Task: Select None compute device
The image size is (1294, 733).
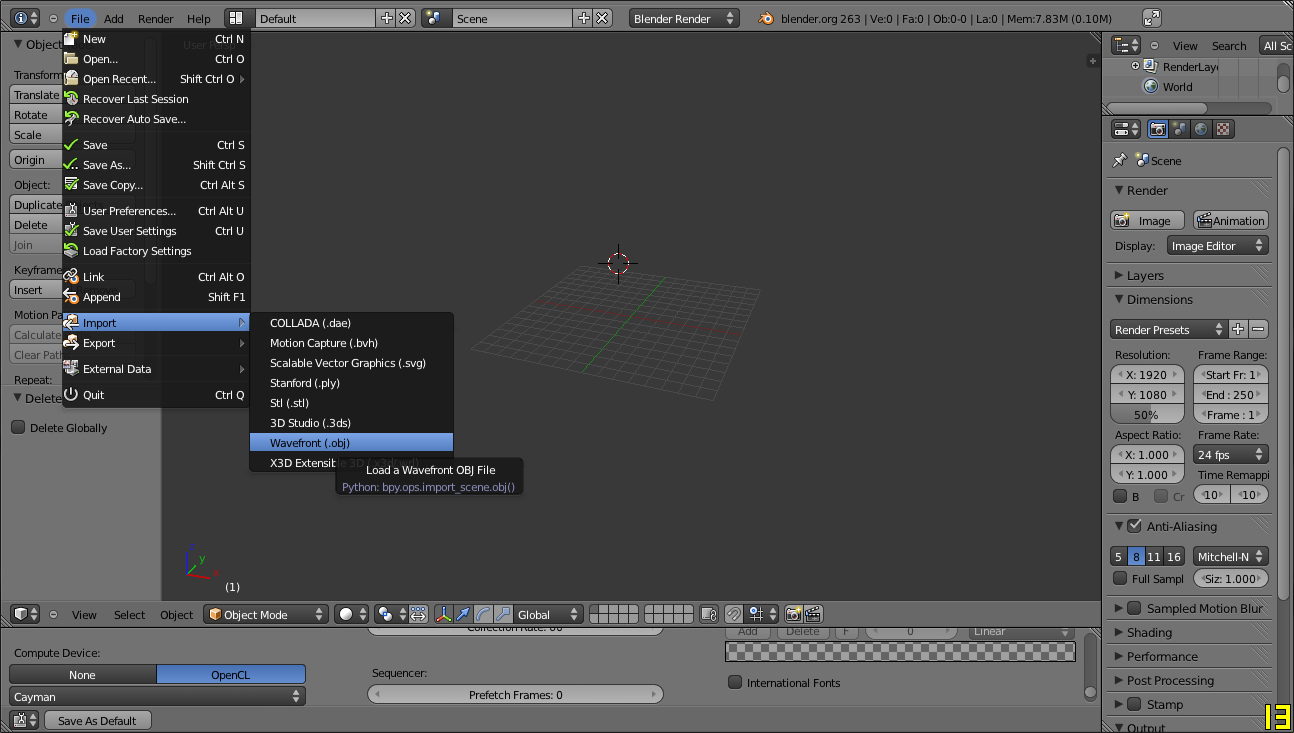Action: (x=83, y=675)
